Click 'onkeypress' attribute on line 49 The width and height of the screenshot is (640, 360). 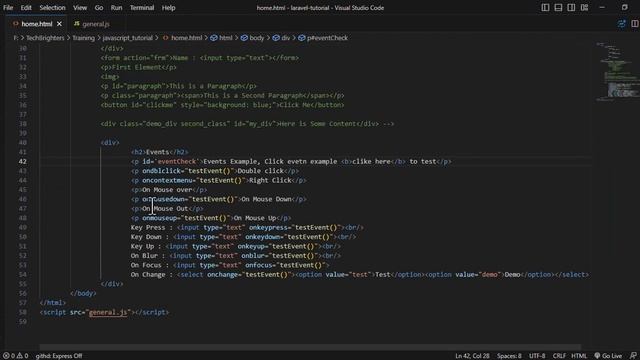pos(268,227)
